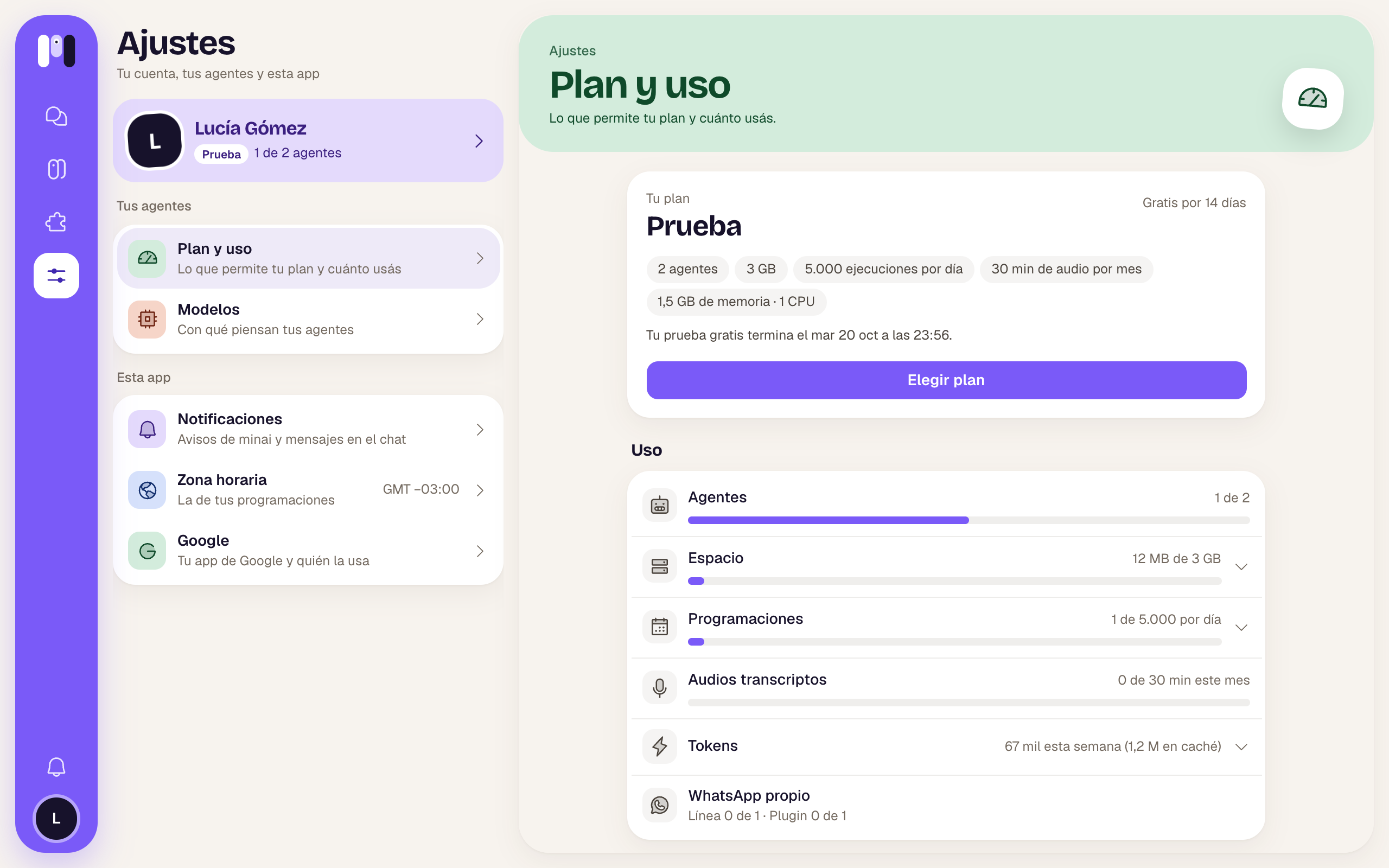Image resolution: width=1389 pixels, height=868 pixels.
Task: Click the L avatar at the sidebar bottom
Action: tap(56, 819)
